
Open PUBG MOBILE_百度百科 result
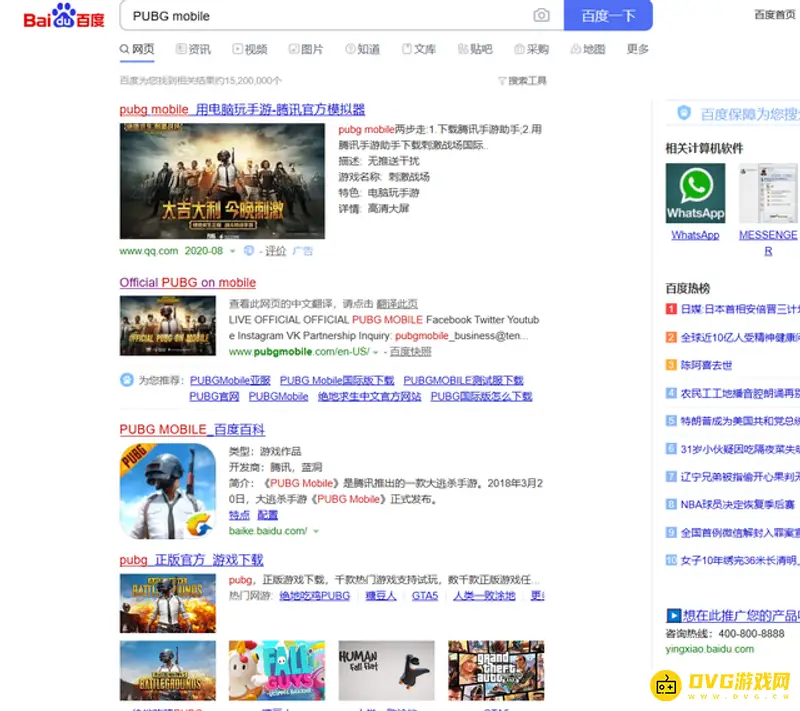click(x=192, y=429)
